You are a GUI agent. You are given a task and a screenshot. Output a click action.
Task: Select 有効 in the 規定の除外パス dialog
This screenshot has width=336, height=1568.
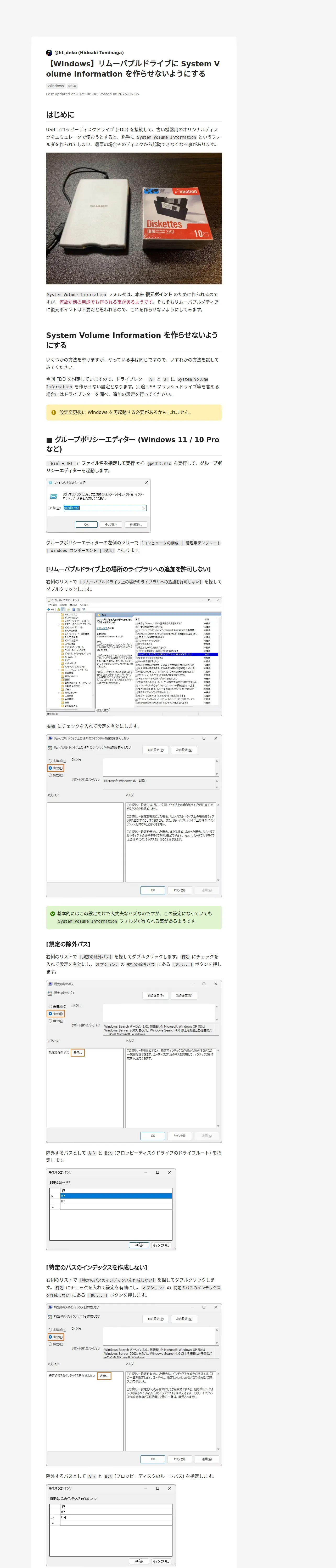[55, 1014]
